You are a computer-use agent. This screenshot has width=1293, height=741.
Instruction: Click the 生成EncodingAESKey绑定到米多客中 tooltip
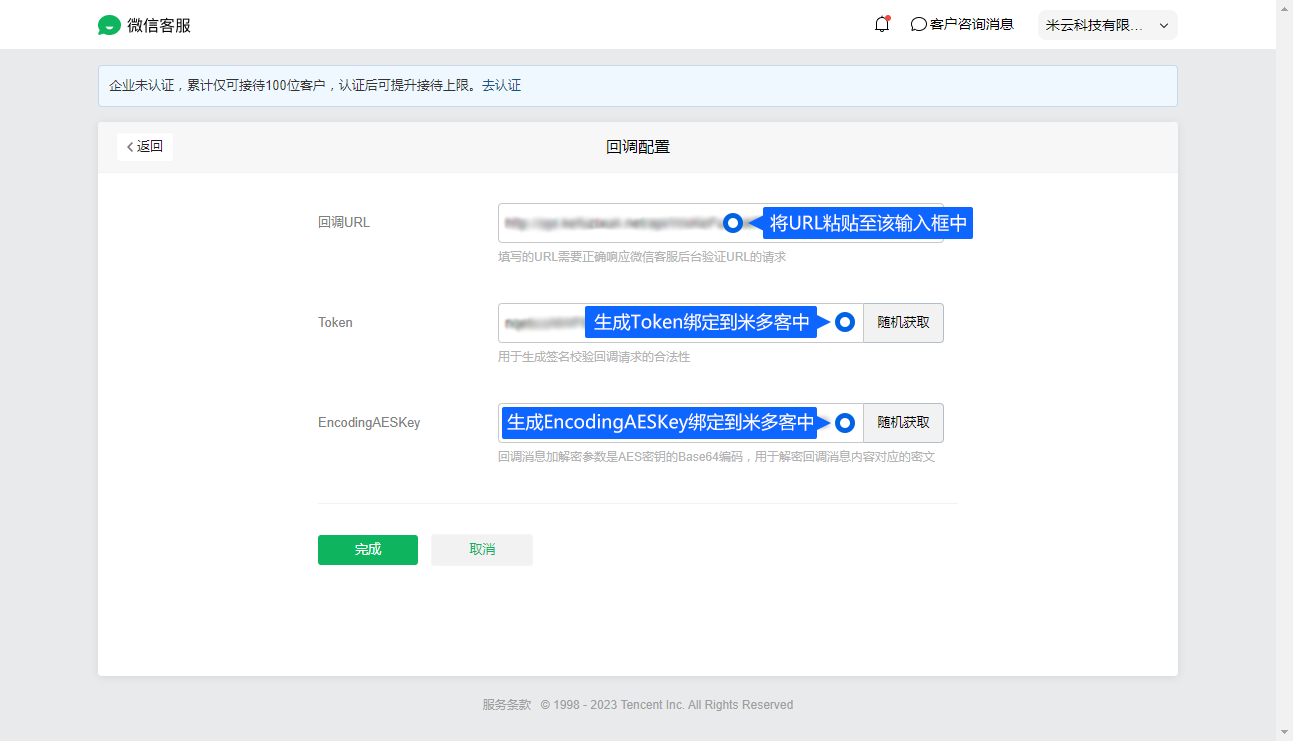point(660,423)
